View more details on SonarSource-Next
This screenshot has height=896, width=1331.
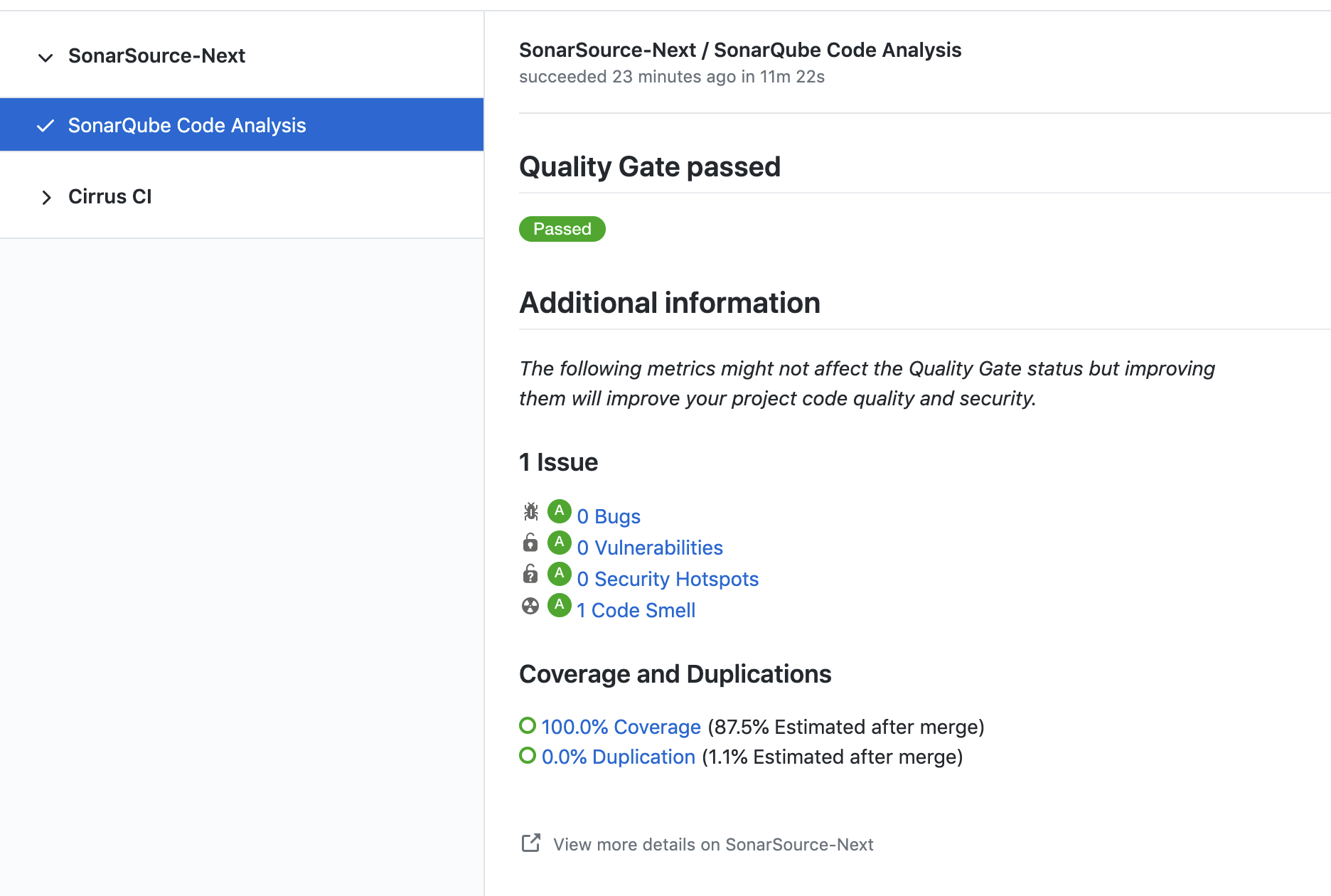tap(713, 845)
